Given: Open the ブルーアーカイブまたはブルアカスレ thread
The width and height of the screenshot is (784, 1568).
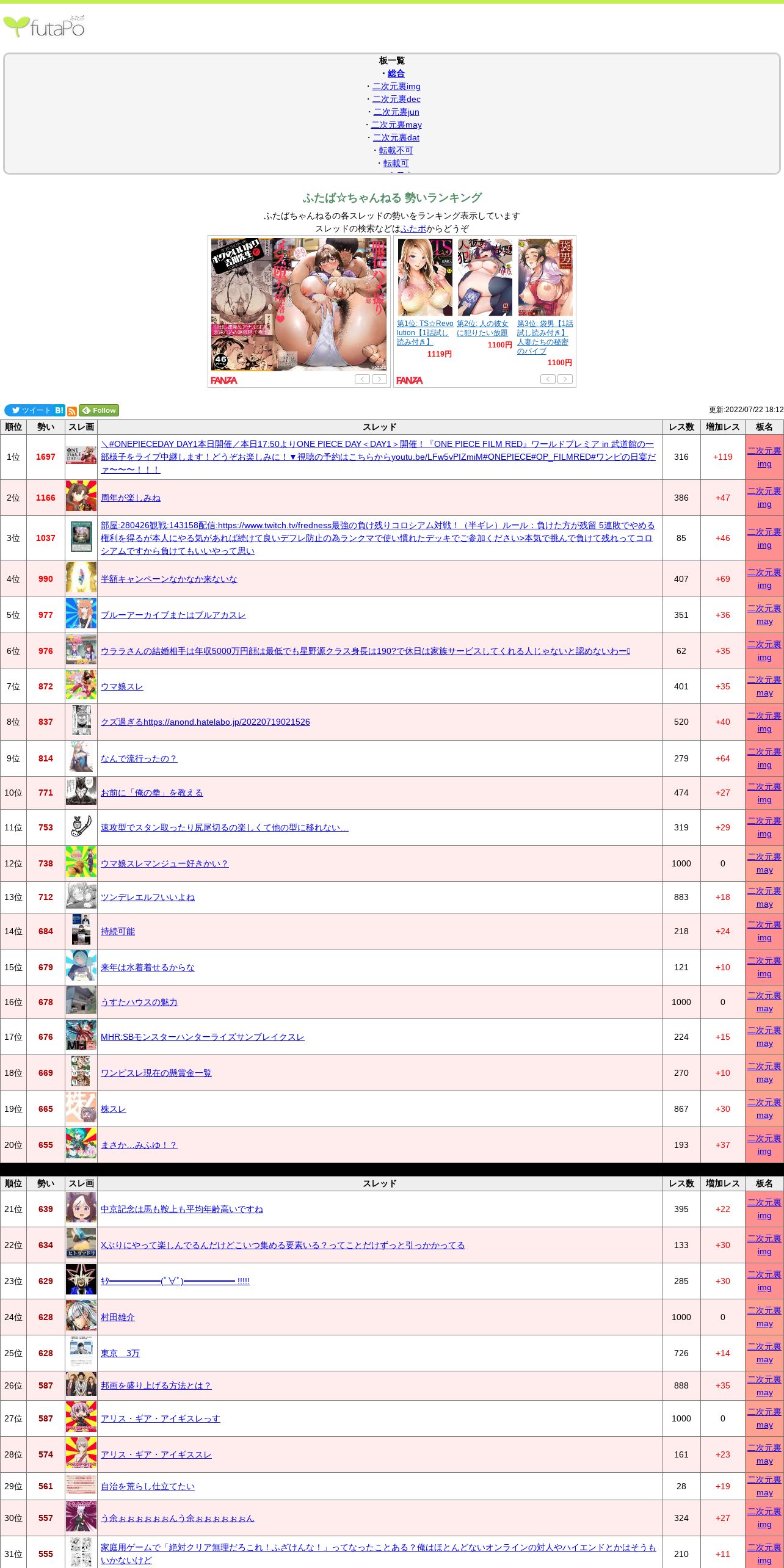Looking at the screenshot, I should click(x=173, y=615).
